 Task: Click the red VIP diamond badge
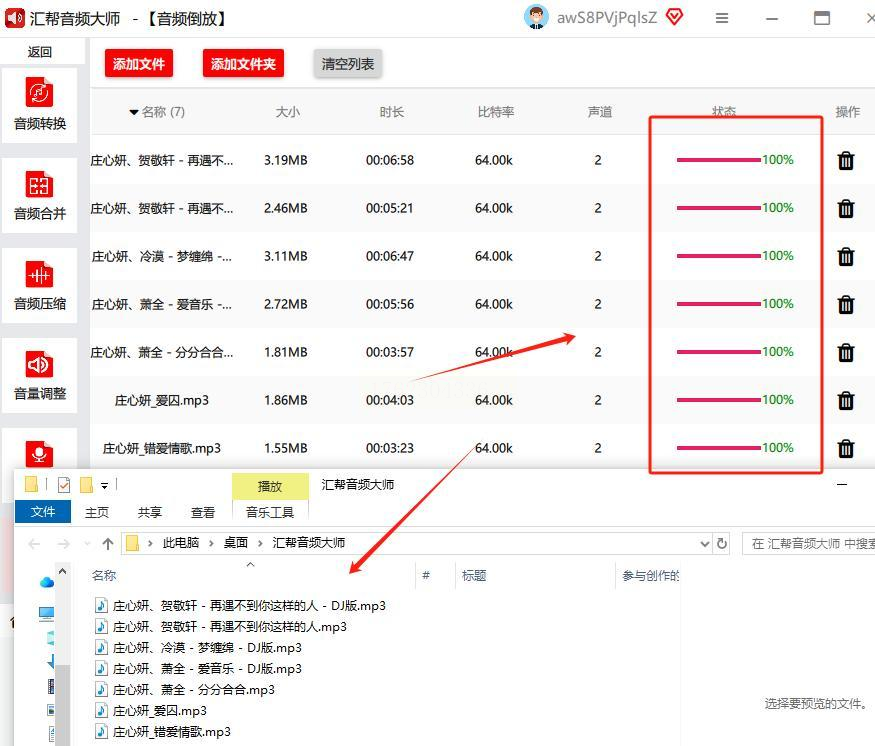674,17
